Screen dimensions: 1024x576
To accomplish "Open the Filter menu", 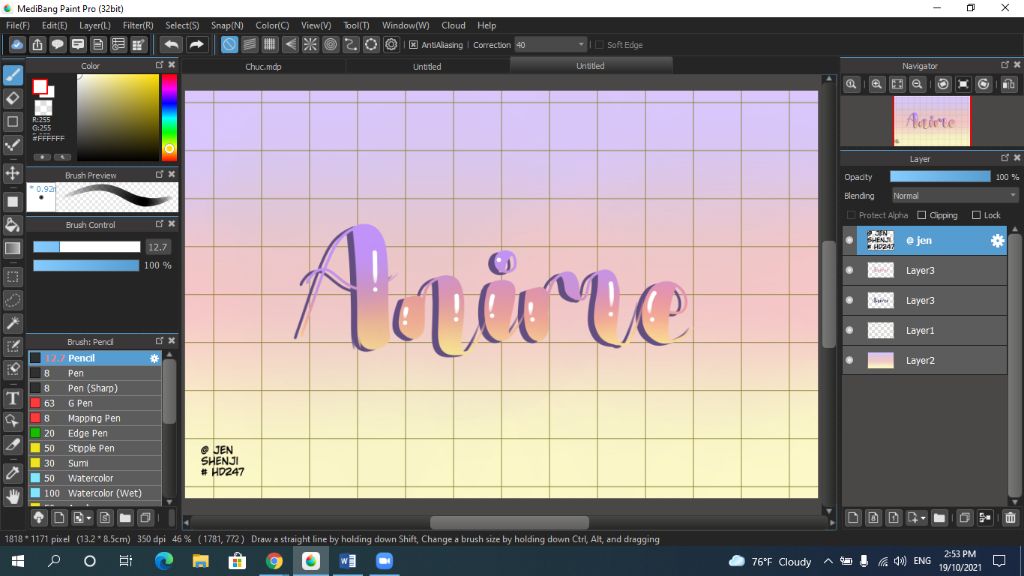I will point(138,25).
